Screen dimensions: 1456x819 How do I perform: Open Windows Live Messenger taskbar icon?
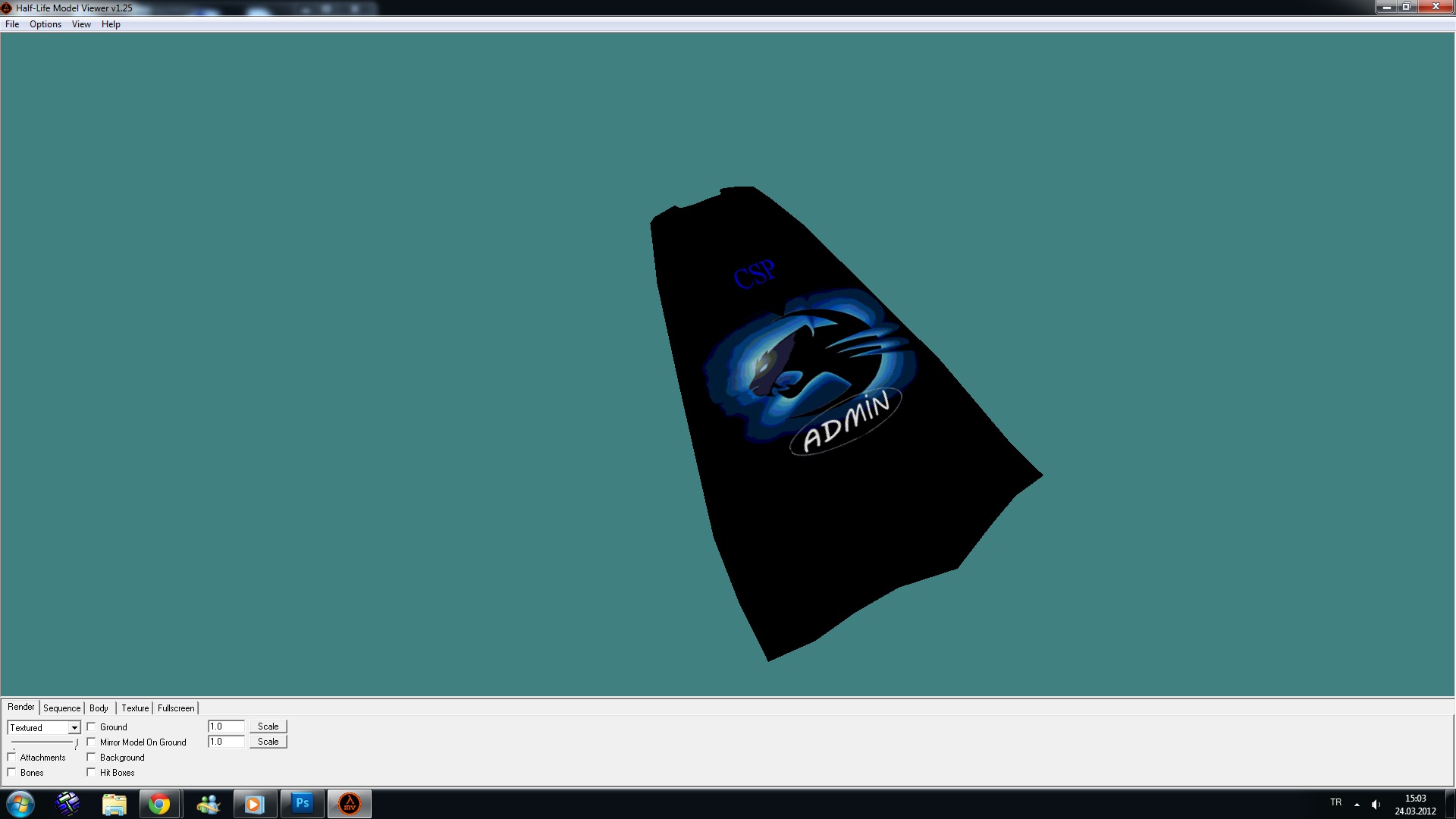pyautogui.click(x=207, y=804)
